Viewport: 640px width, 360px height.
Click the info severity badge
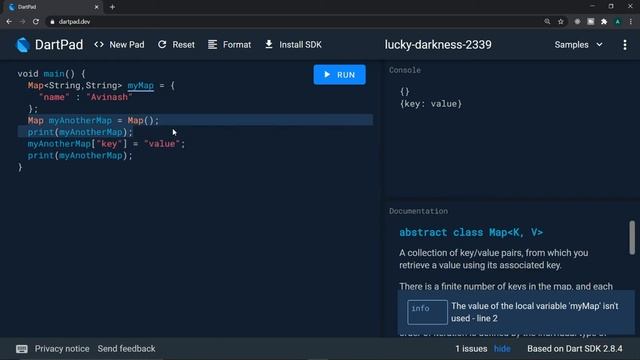click(427, 312)
